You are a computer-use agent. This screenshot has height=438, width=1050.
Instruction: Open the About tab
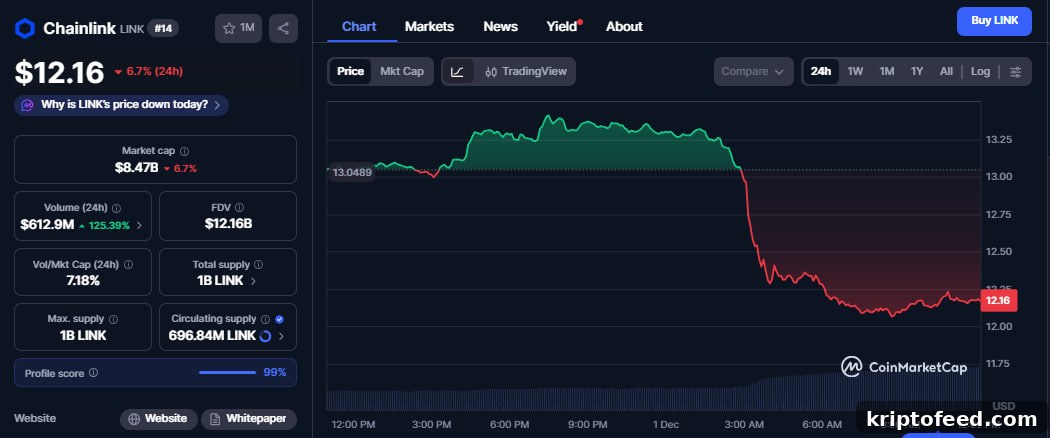624,27
